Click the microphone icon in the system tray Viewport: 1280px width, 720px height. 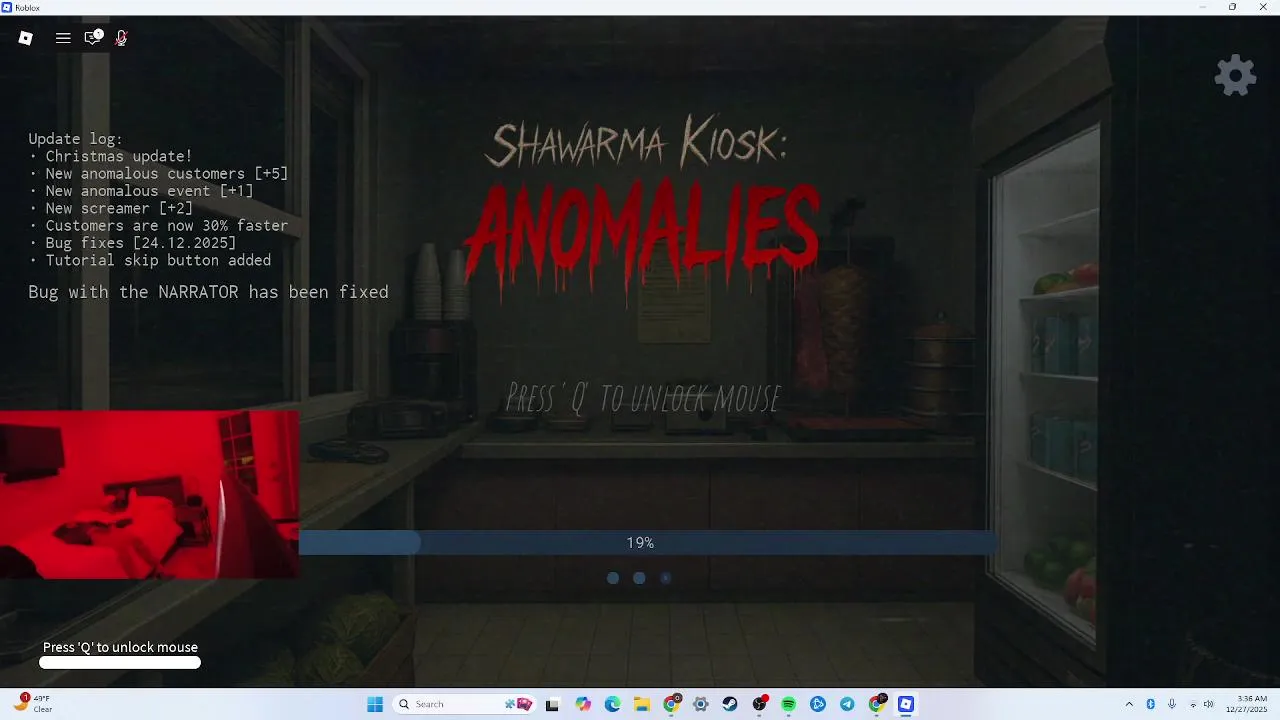tap(1171, 704)
